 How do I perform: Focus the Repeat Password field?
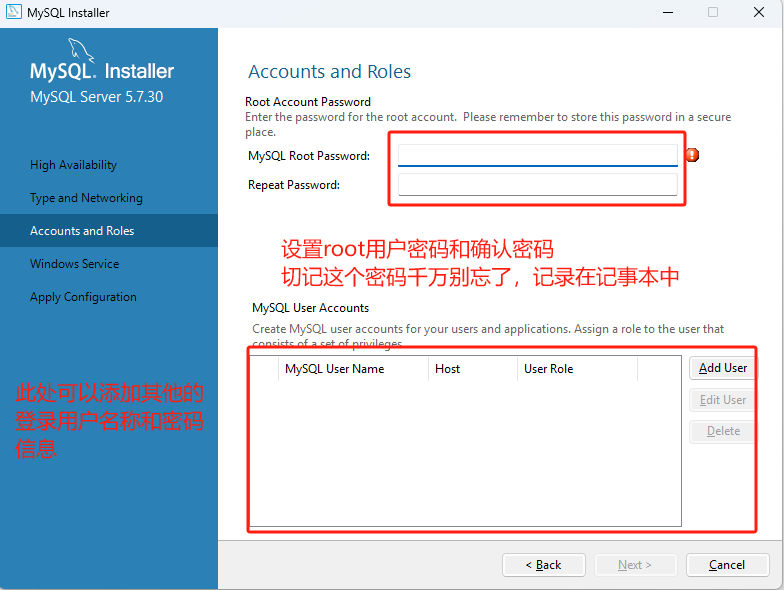[x=538, y=184]
